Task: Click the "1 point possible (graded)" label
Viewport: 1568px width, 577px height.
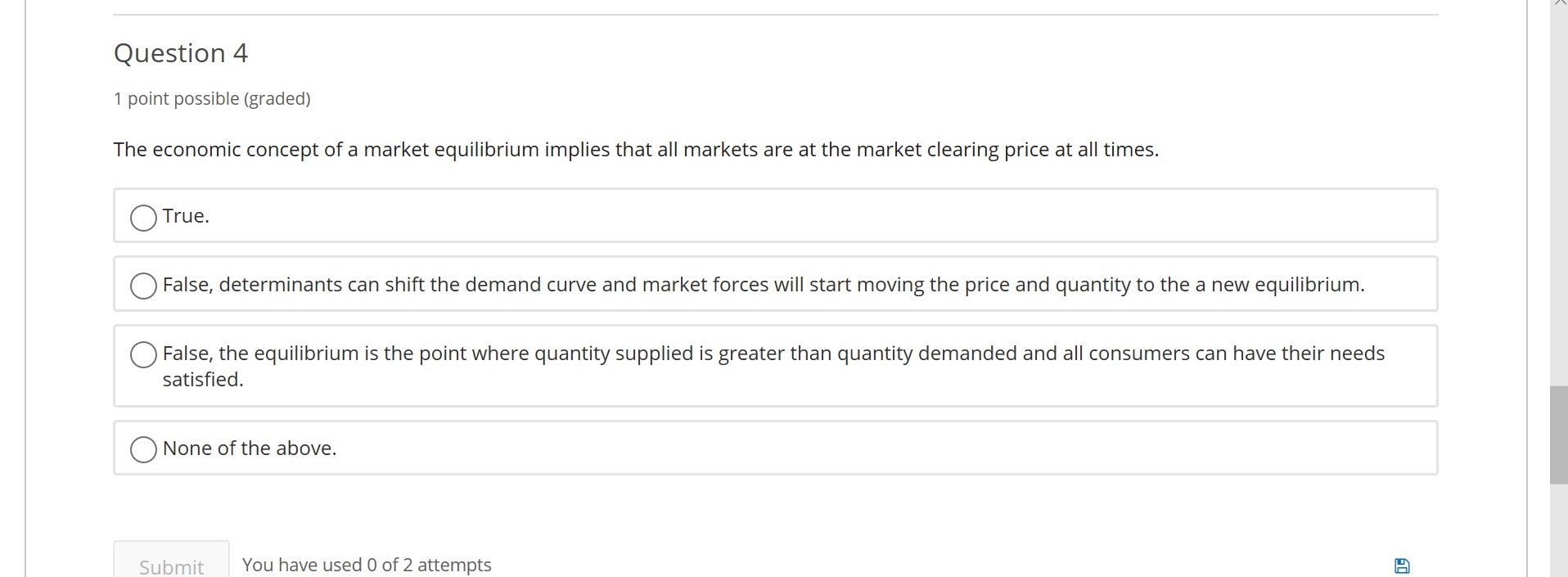Action: point(212,98)
